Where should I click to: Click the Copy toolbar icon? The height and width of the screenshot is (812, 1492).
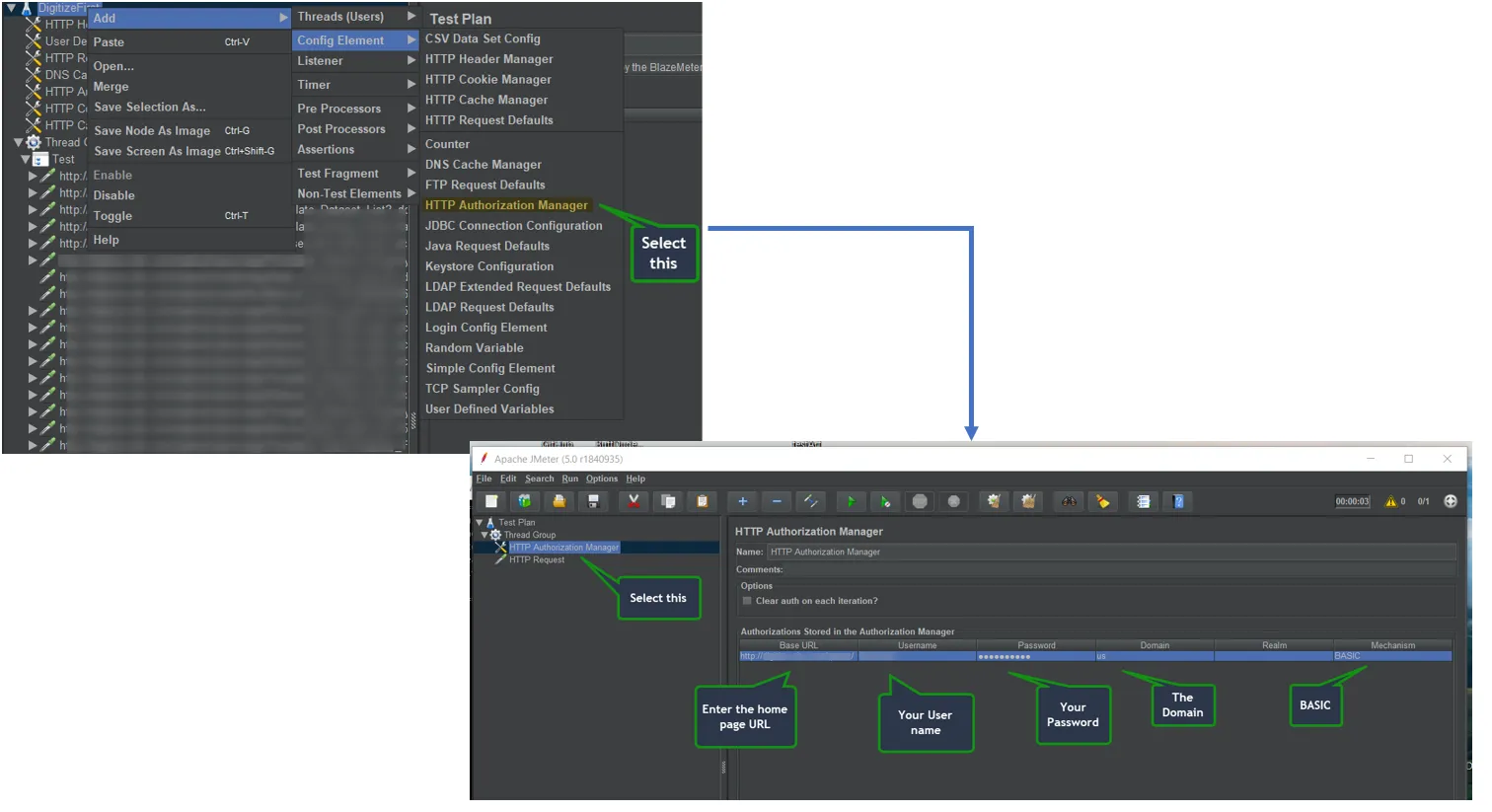(668, 501)
